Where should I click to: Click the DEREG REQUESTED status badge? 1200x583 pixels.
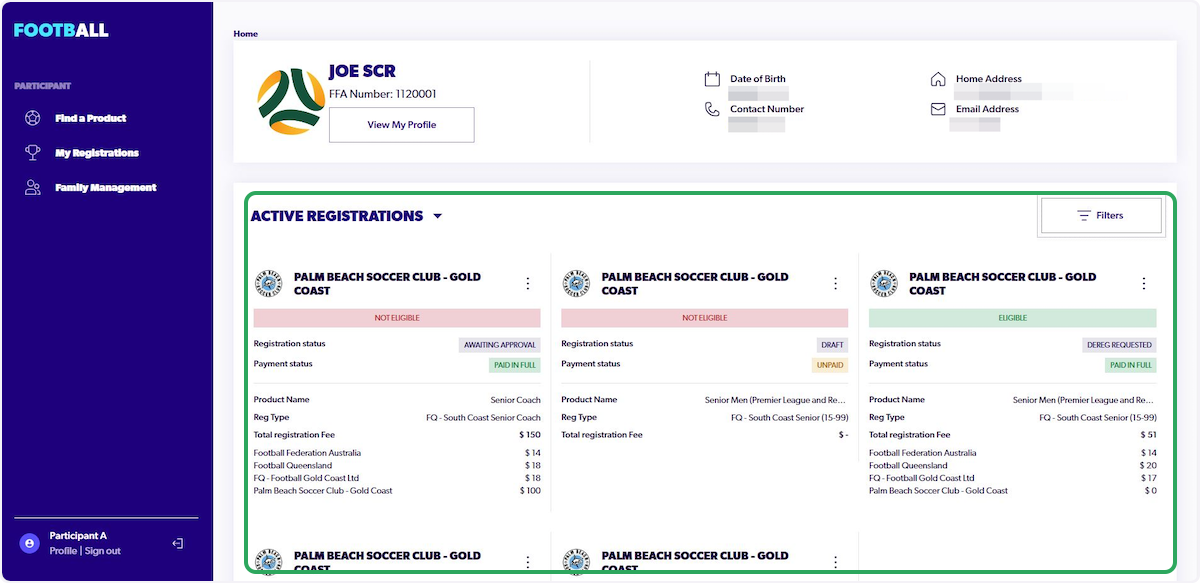pos(1120,345)
